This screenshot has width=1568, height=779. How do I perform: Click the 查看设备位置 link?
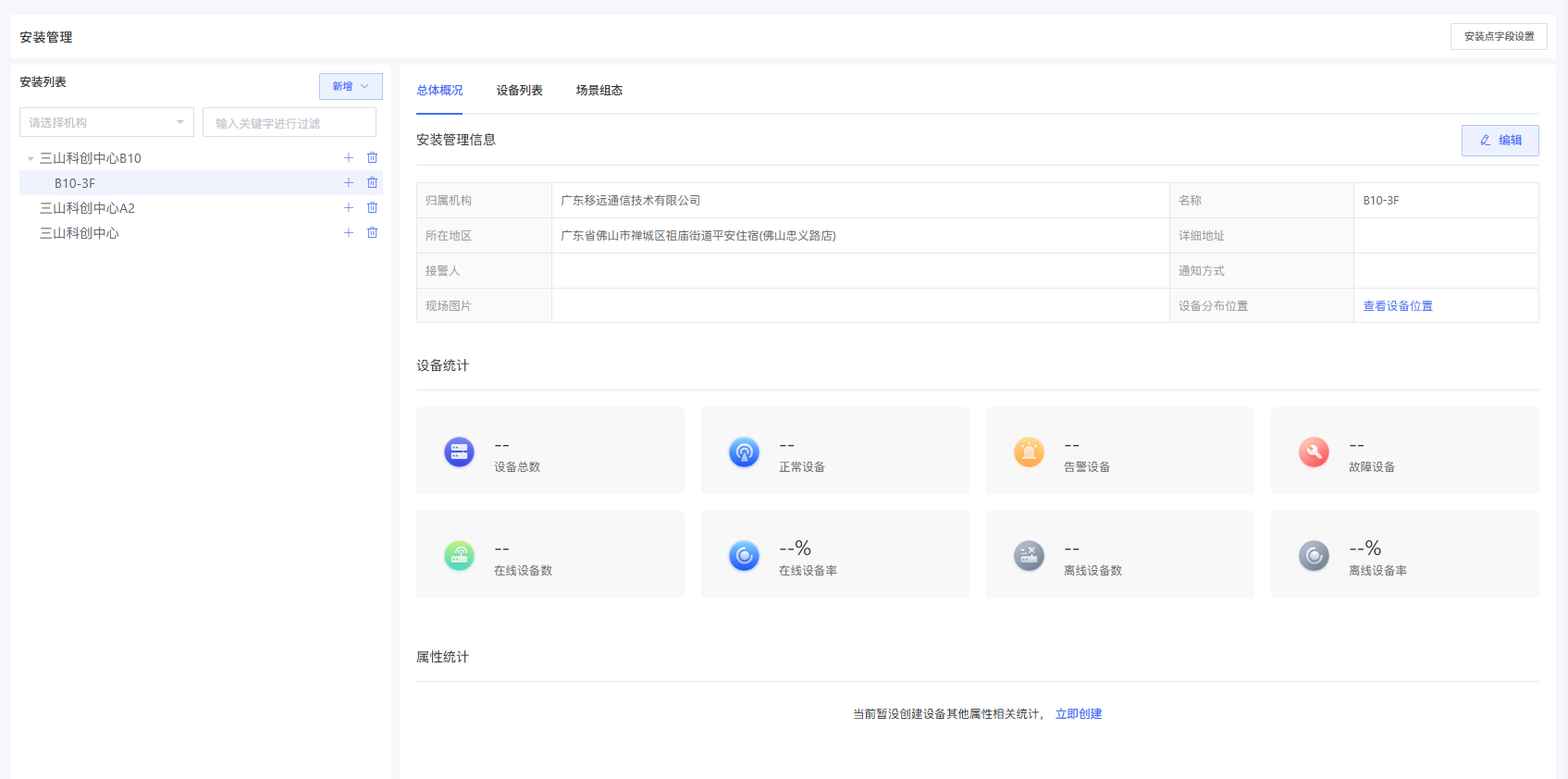coord(1397,306)
